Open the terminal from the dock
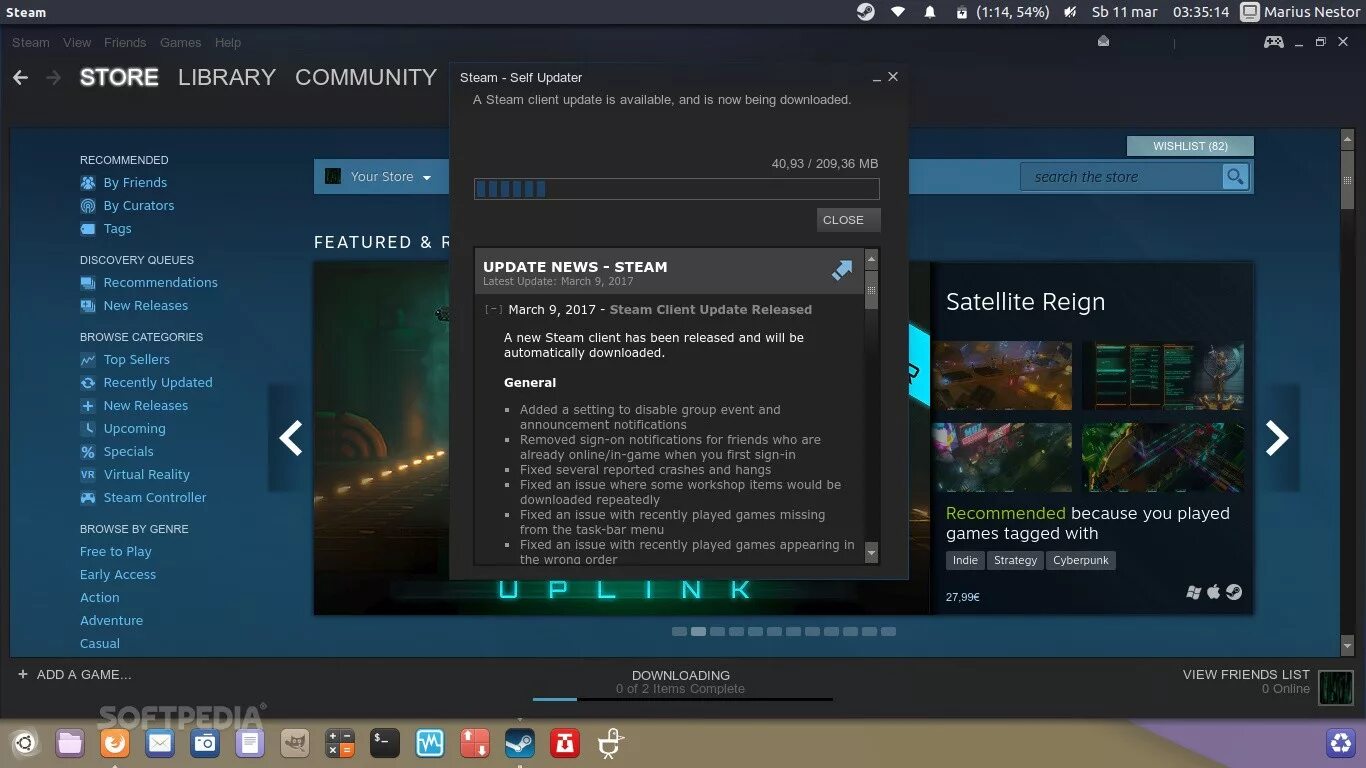Screen dimensions: 1366x768 click(x=385, y=743)
